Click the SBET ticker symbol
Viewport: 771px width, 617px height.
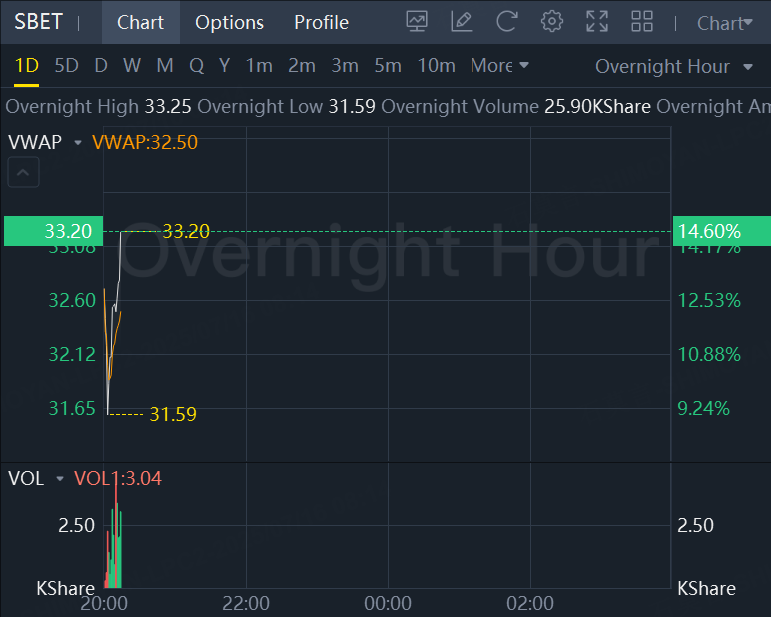[x=38, y=22]
